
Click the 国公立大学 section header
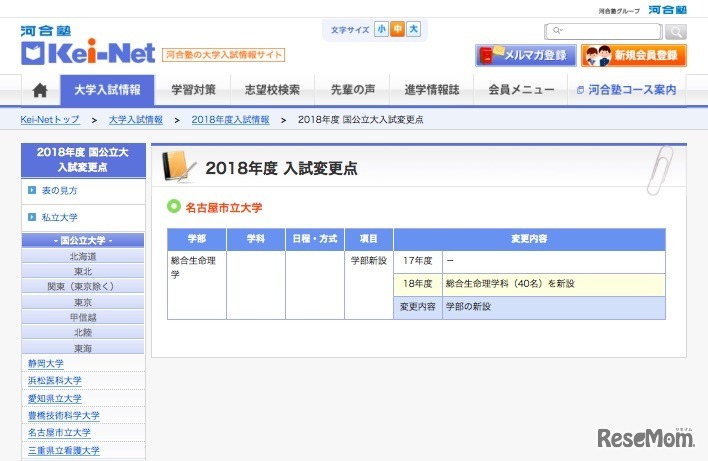[83, 241]
